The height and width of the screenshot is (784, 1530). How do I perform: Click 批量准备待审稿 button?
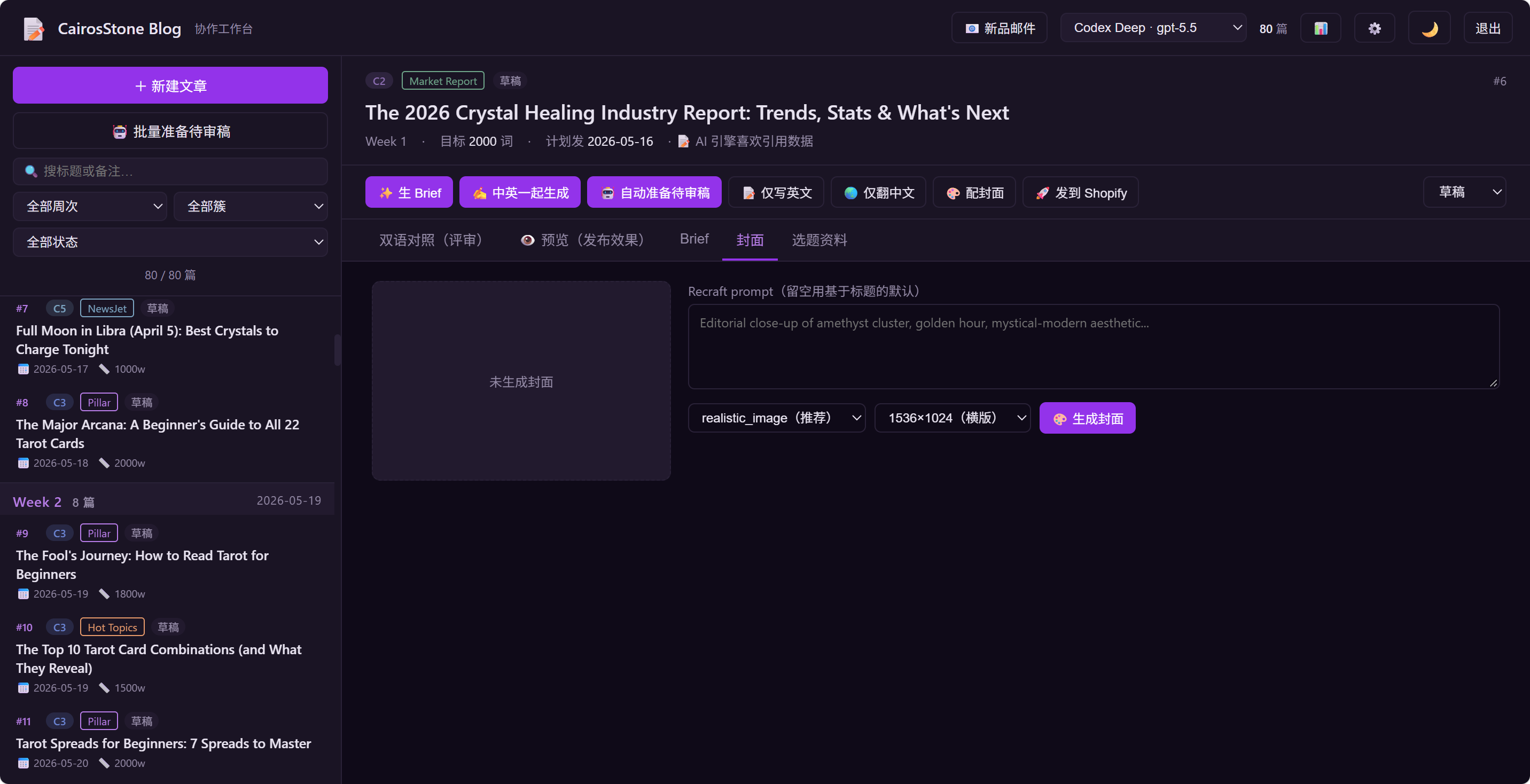[x=170, y=131]
